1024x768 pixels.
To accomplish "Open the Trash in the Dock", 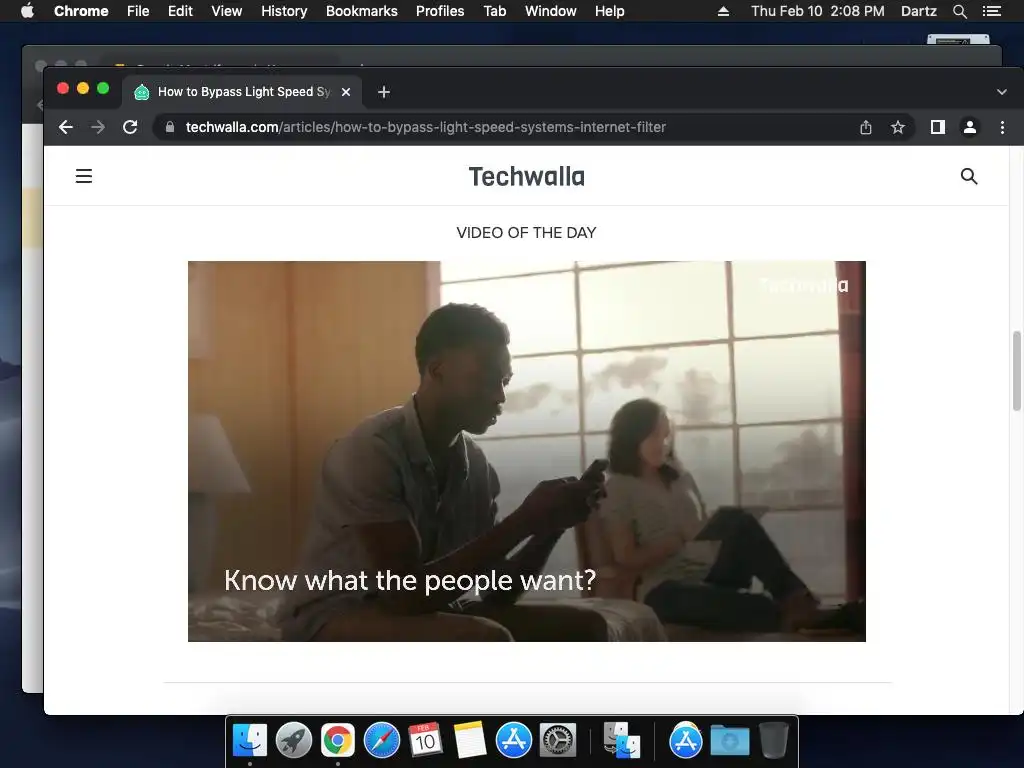I will pos(774,740).
